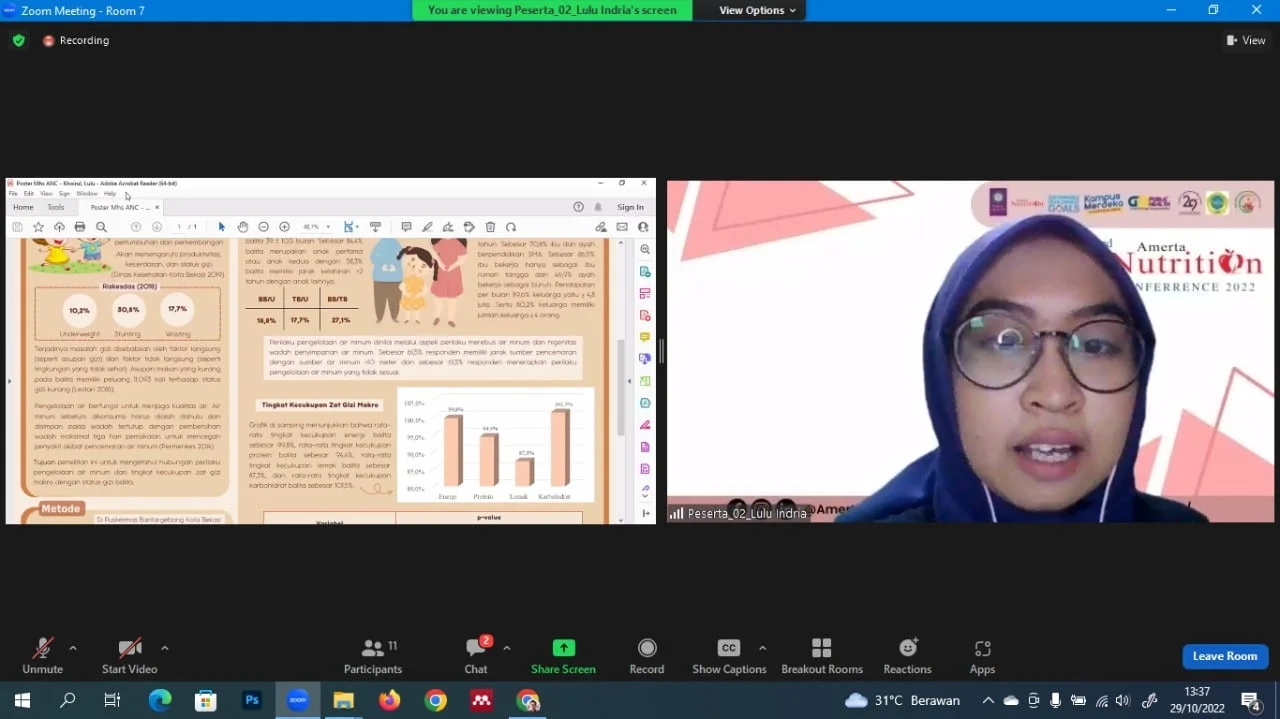The width and height of the screenshot is (1280, 719).
Task: Choose the Selection arrow tool
Action: (x=222, y=227)
